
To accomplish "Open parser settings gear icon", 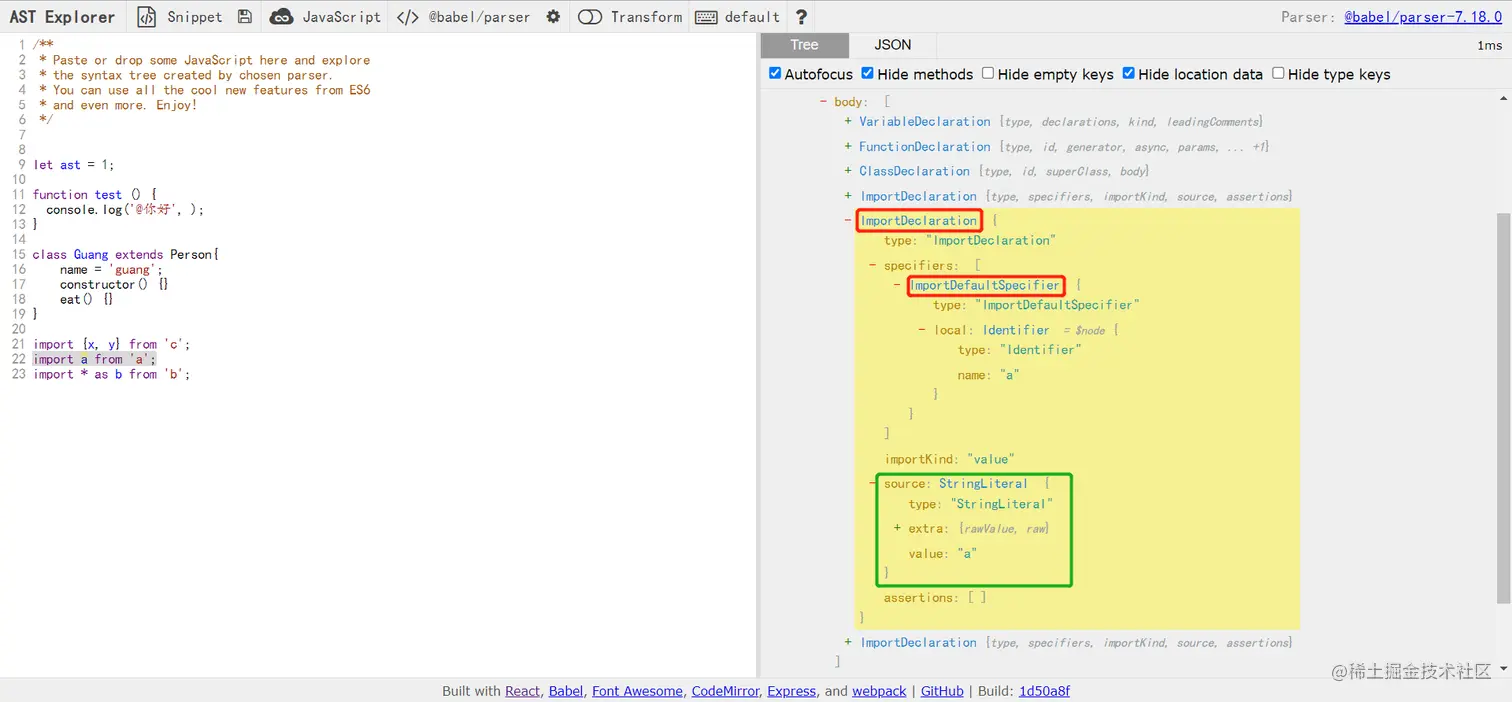I will [553, 17].
